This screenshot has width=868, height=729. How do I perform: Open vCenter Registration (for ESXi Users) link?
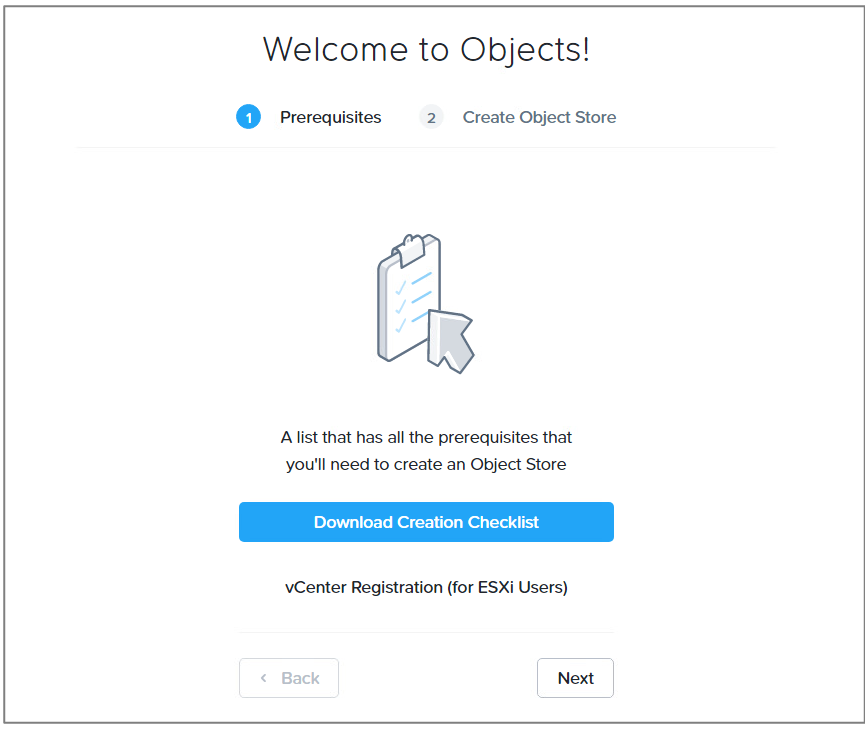[x=426, y=587]
